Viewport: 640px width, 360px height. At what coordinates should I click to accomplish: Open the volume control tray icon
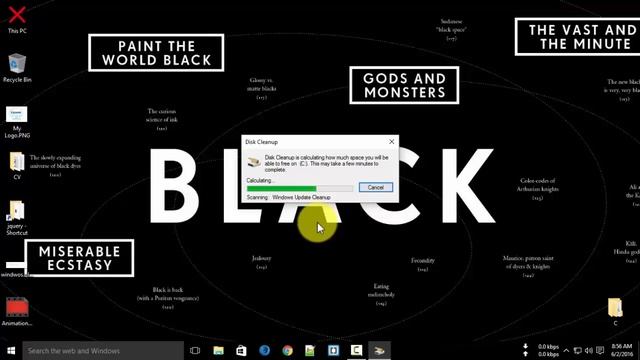tap(589, 351)
